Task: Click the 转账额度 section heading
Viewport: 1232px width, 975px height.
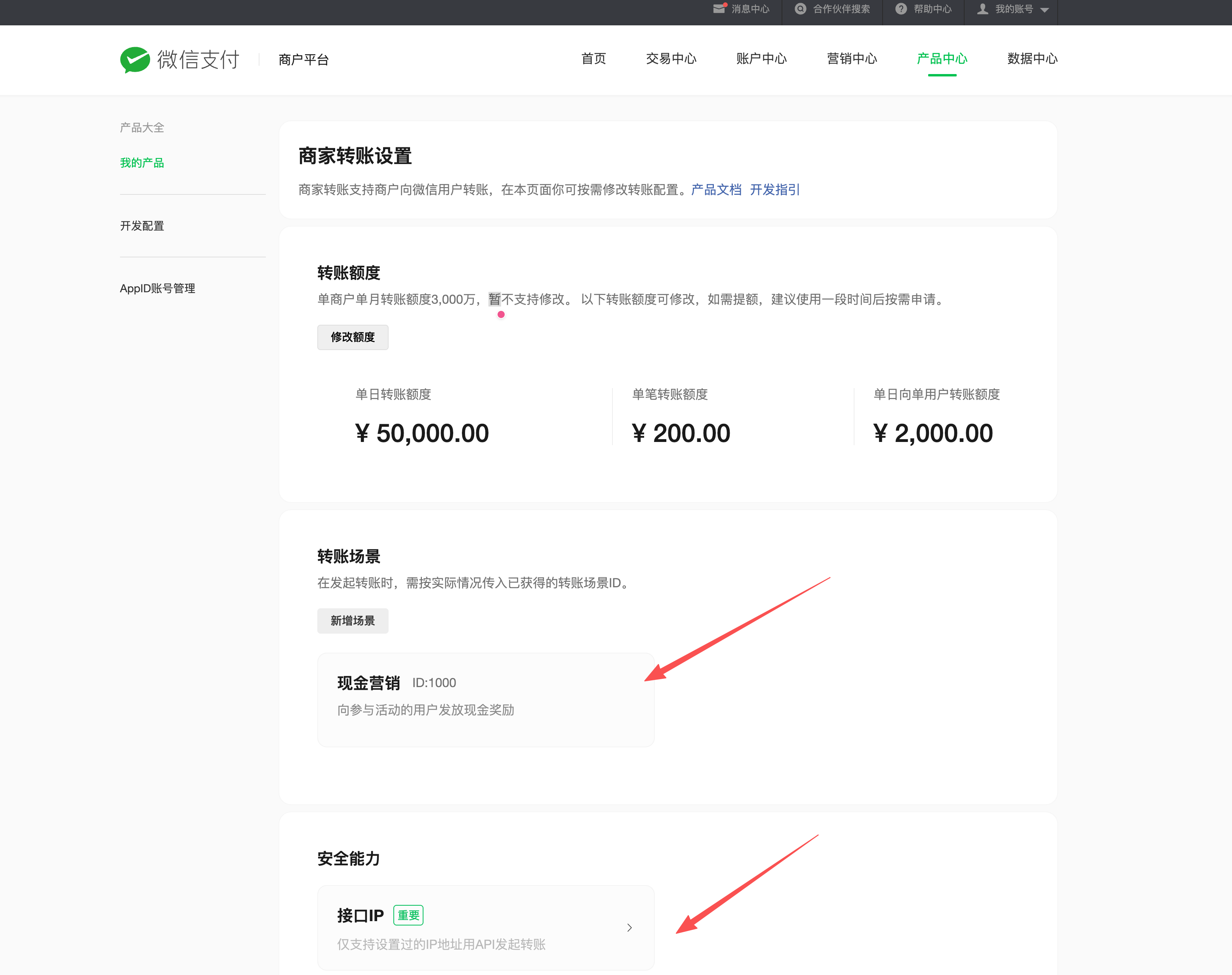Action: pos(349,273)
